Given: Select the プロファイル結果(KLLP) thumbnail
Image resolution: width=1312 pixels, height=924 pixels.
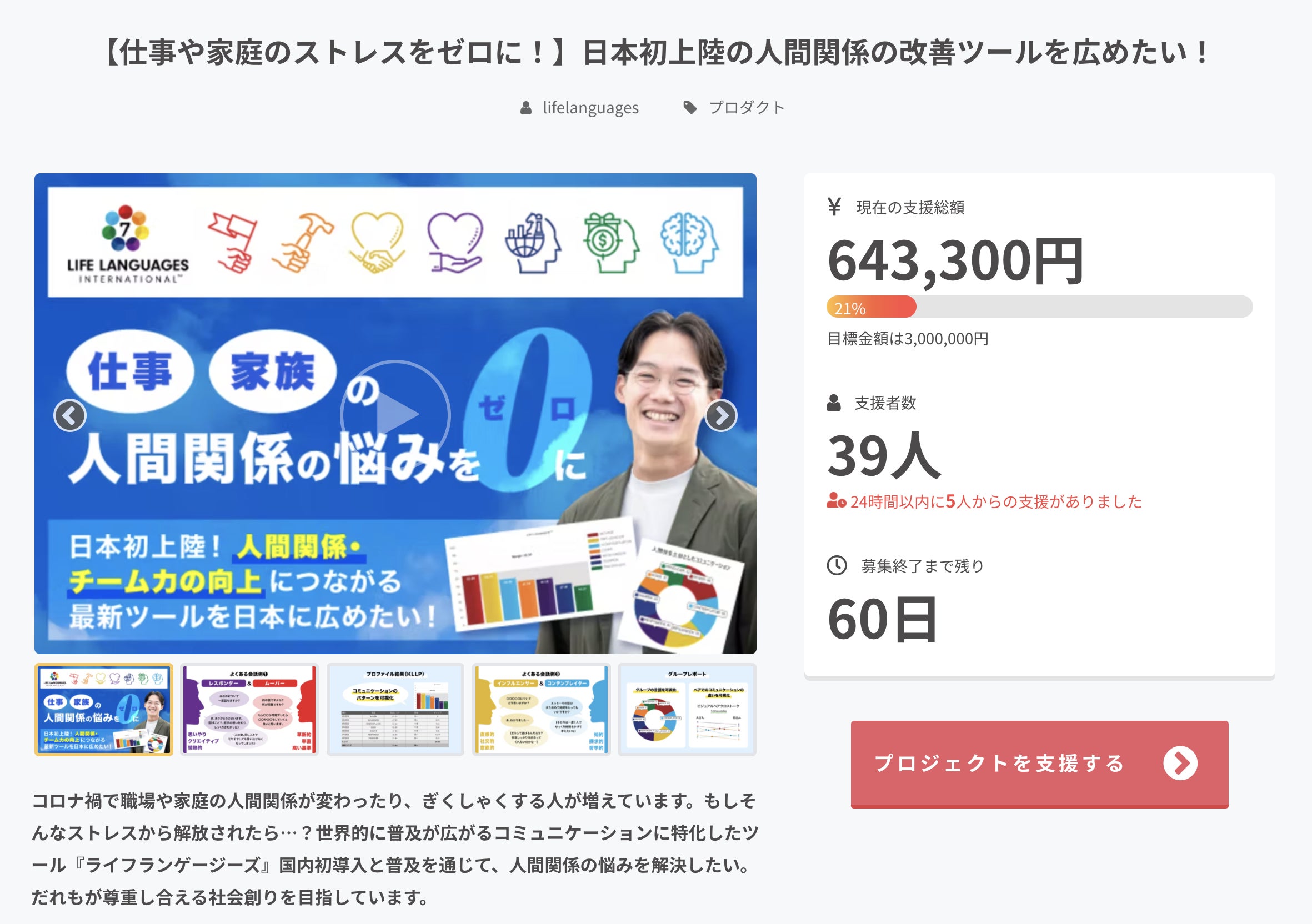Looking at the screenshot, I should coord(395,710).
